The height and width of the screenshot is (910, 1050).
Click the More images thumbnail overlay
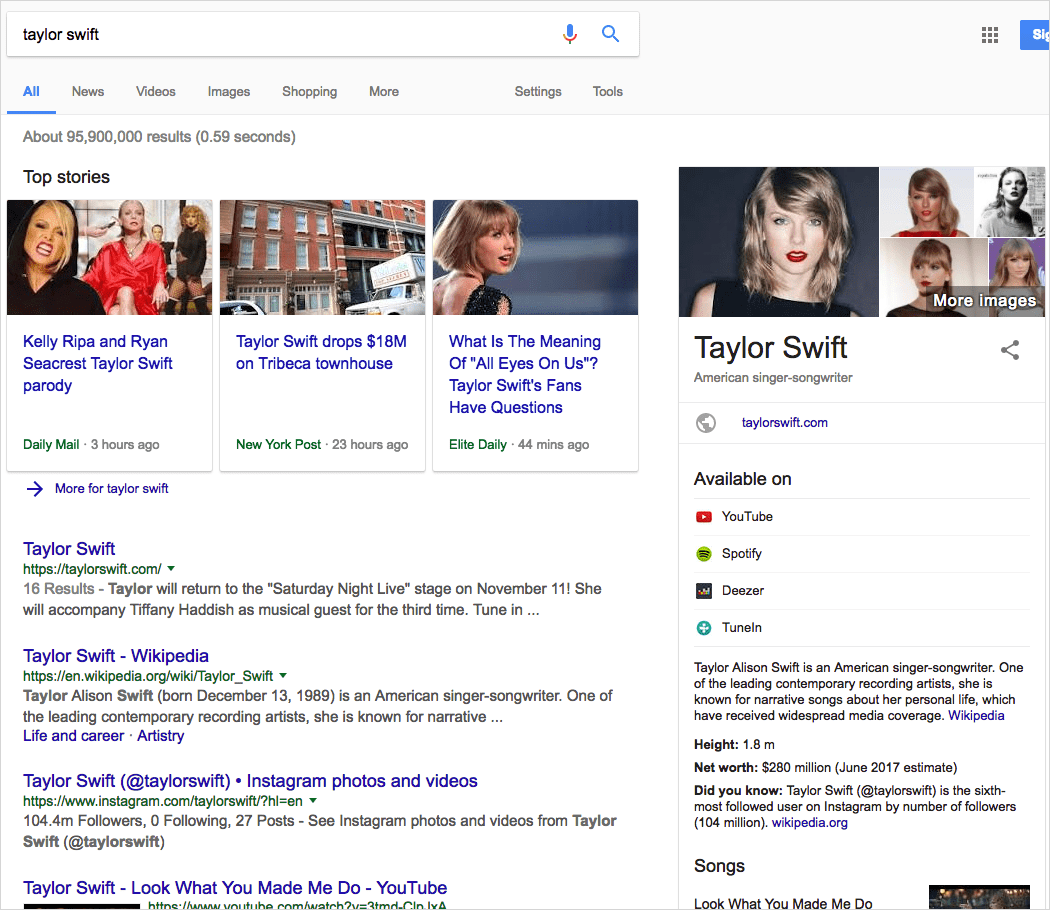pyautogui.click(x=984, y=301)
